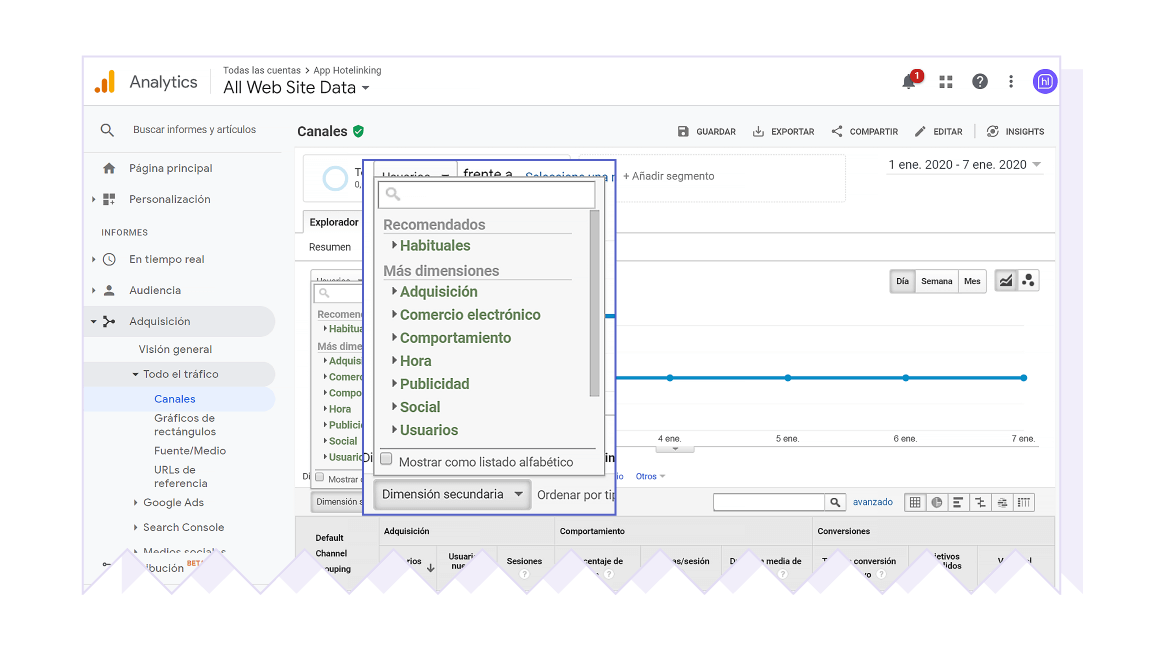Image resolution: width=1165 pixels, height=650 pixels.
Task: Select the term cloud view icon
Action: point(1002,503)
